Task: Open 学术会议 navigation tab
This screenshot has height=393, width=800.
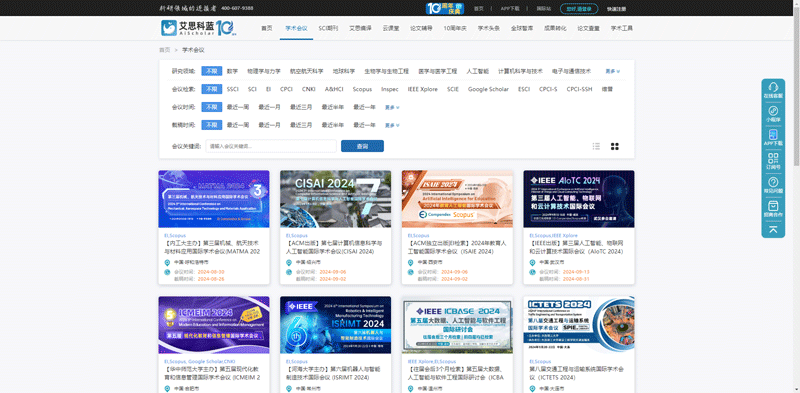Action: (296, 29)
